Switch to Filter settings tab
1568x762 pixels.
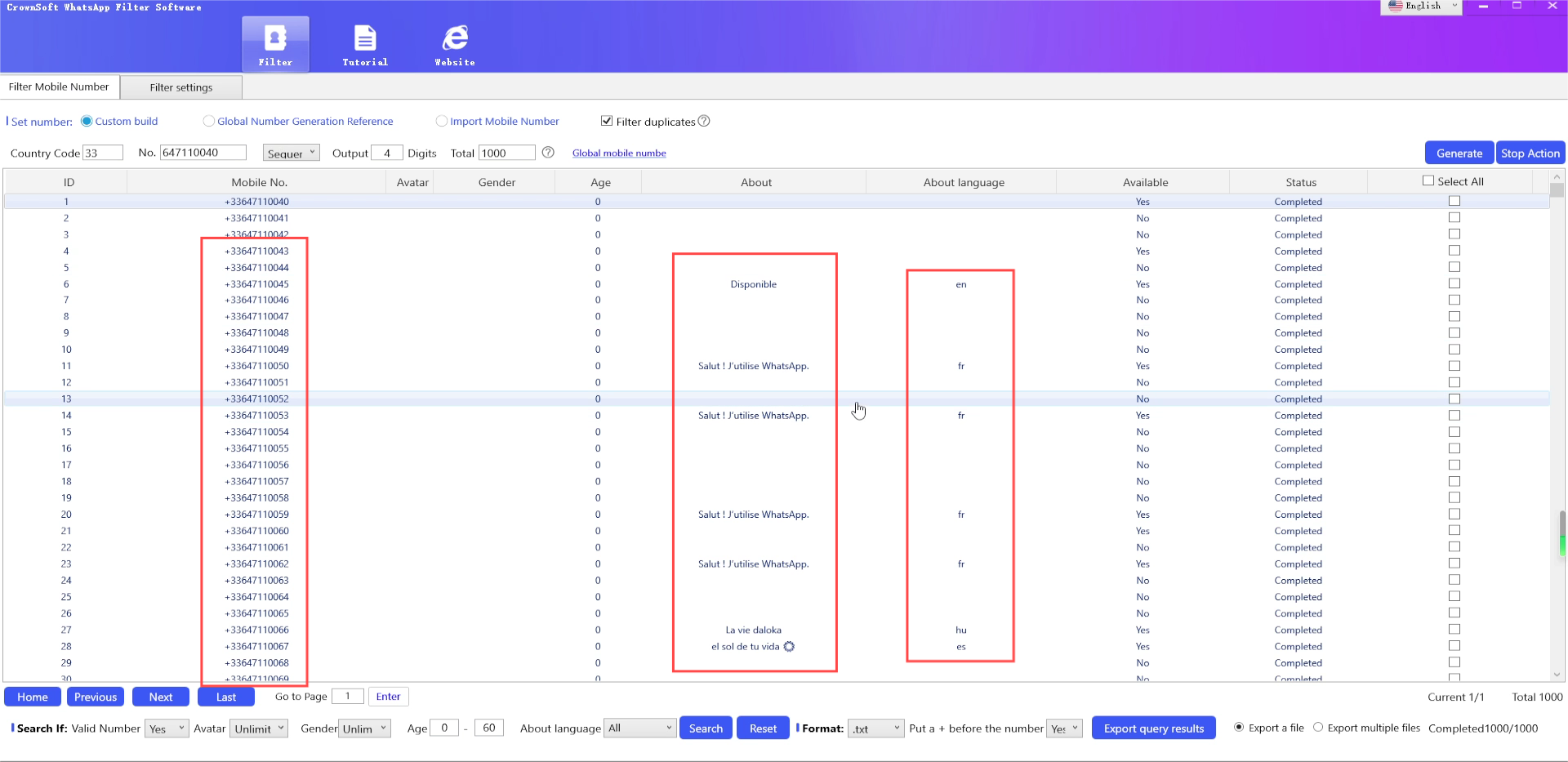pyautogui.click(x=181, y=87)
